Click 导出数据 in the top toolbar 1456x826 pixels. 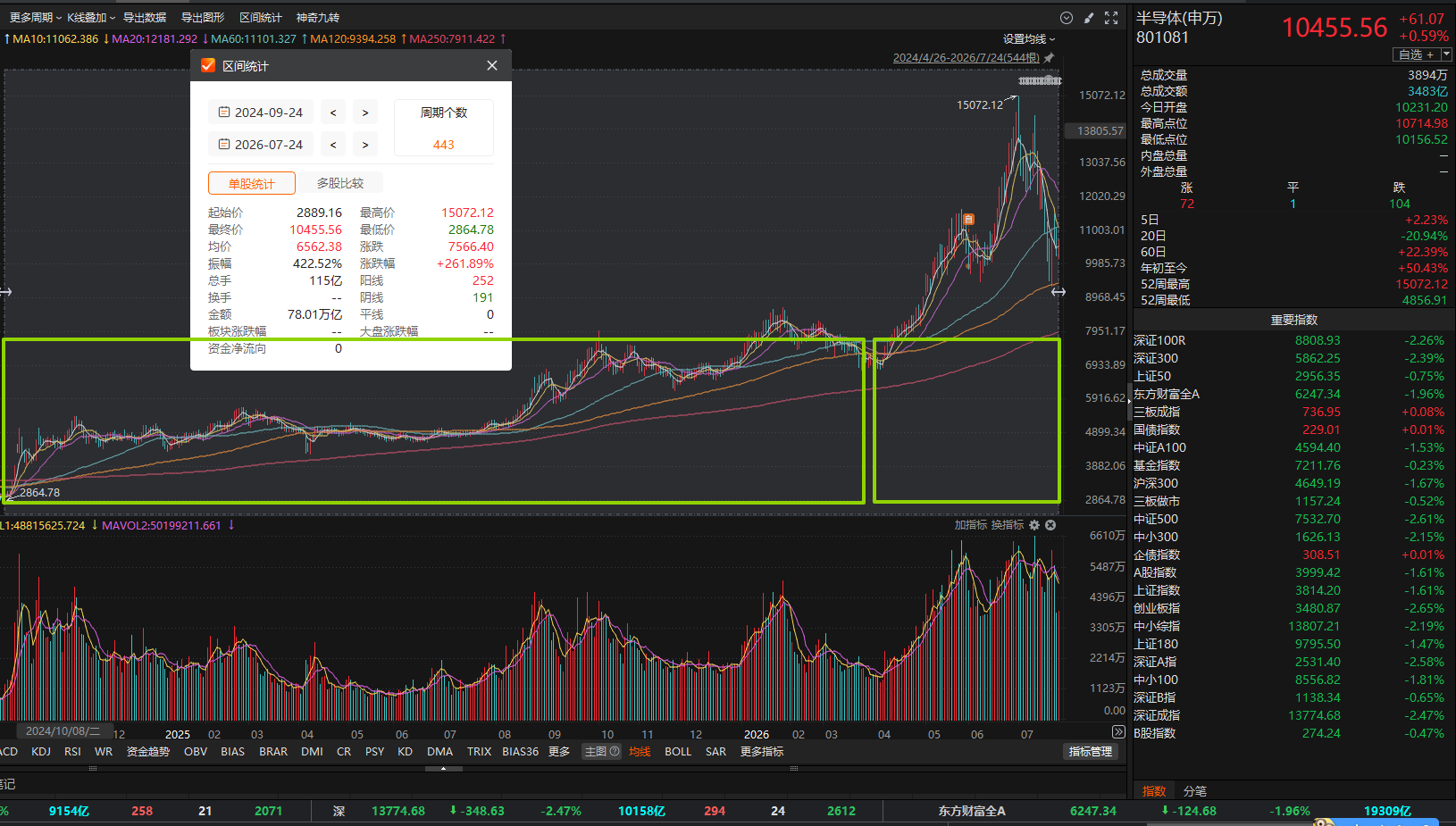[145, 18]
